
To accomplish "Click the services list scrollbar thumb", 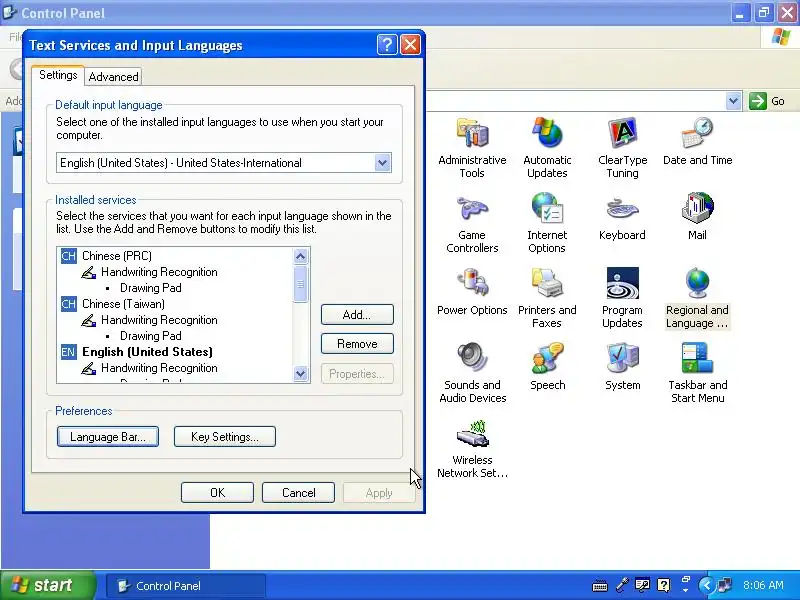I will [301, 284].
